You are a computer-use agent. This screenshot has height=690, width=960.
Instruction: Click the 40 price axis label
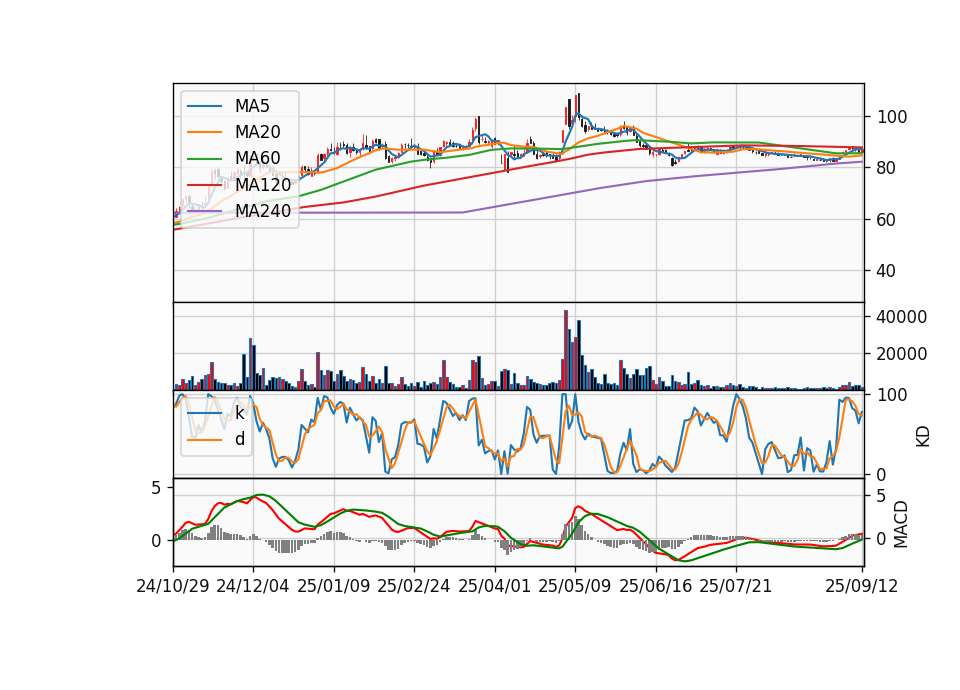(x=887, y=271)
